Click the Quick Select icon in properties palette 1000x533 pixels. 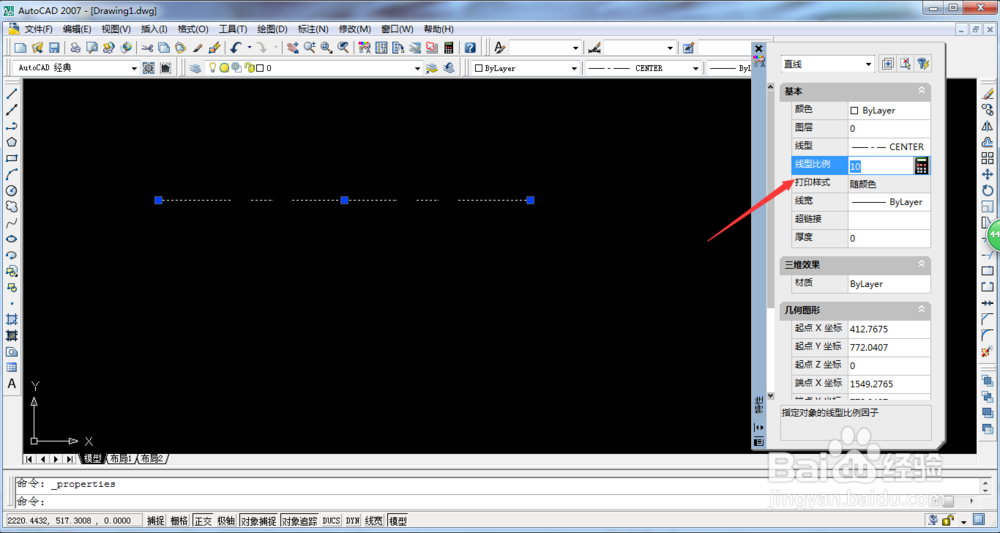(923, 64)
